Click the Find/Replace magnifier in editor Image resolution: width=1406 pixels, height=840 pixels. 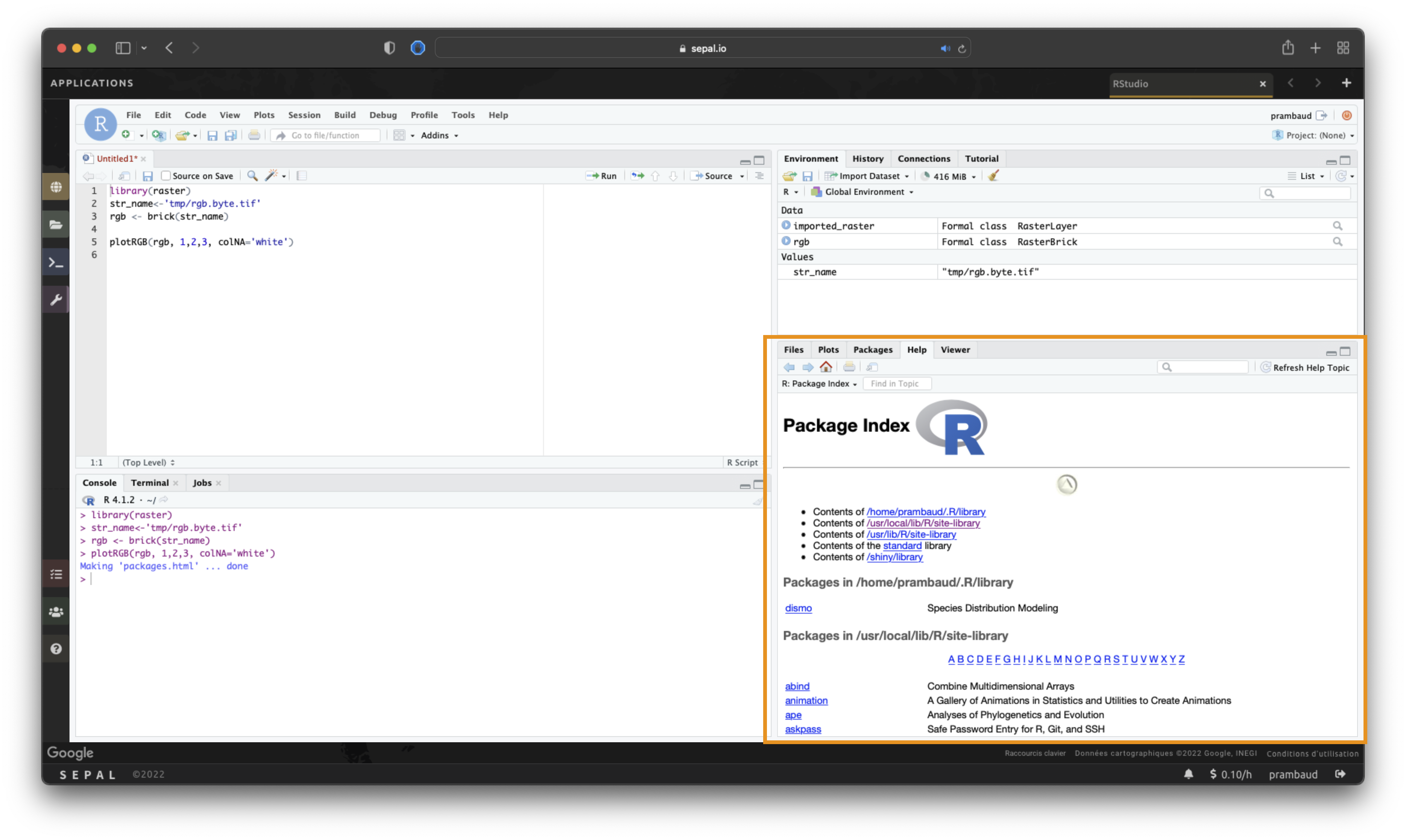pos(252,176)
